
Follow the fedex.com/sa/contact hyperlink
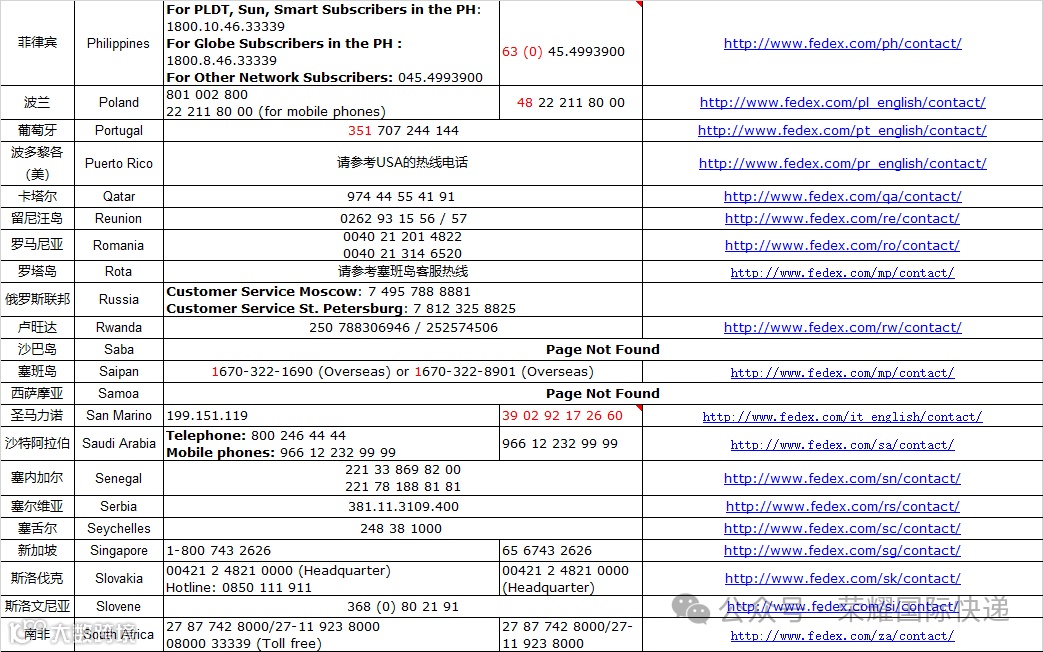[842, 444]
